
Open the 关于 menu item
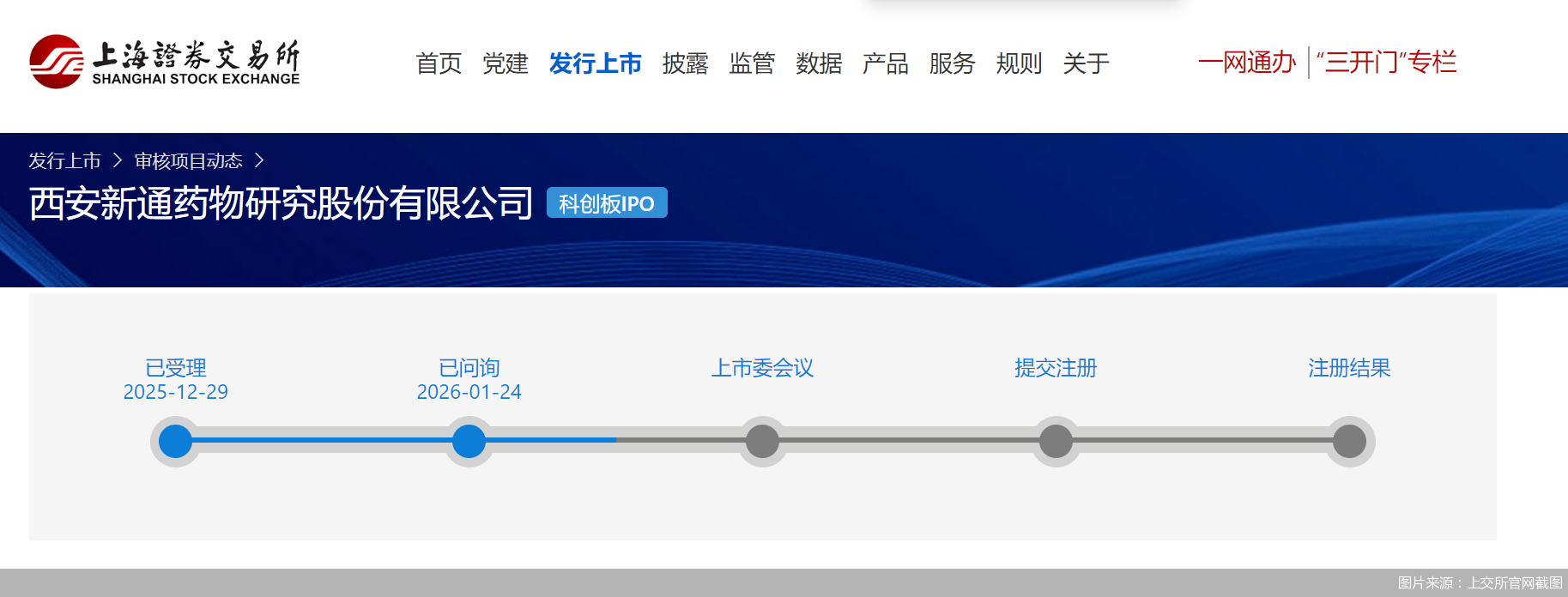[x=1087, y=63]
